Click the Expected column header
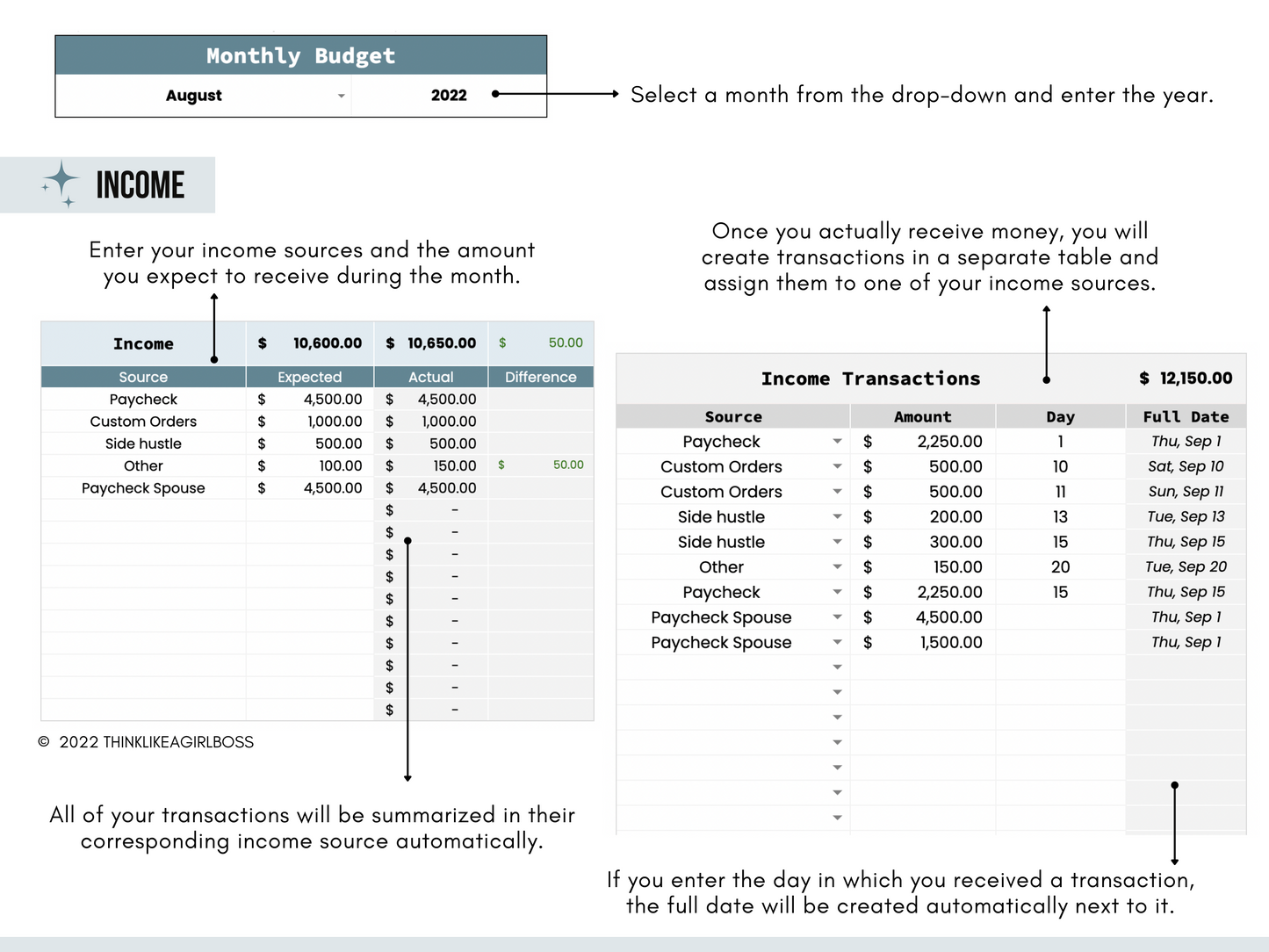 [x=309, y=378]
